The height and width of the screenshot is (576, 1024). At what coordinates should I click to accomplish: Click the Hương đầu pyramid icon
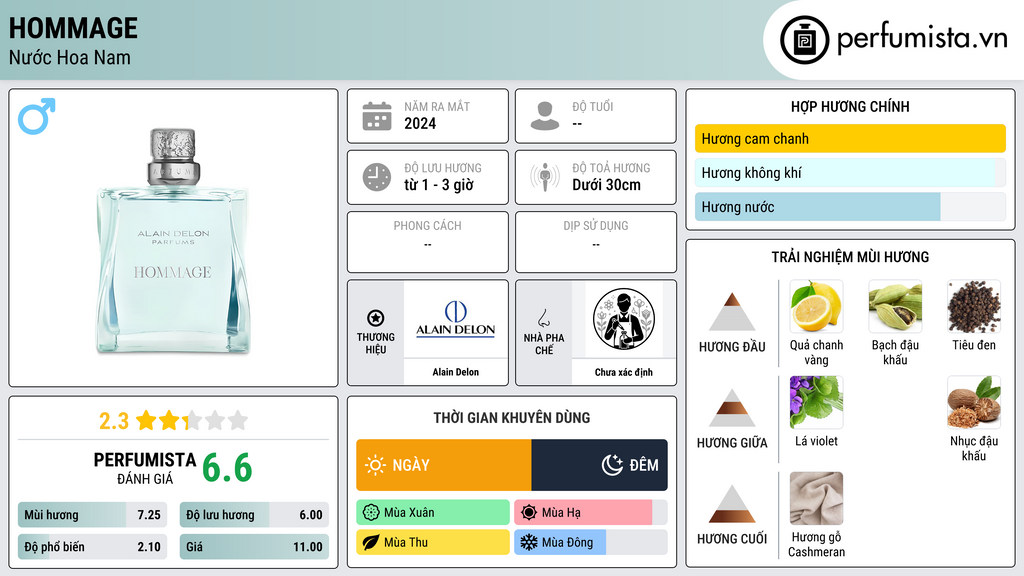tap(732, 312)
